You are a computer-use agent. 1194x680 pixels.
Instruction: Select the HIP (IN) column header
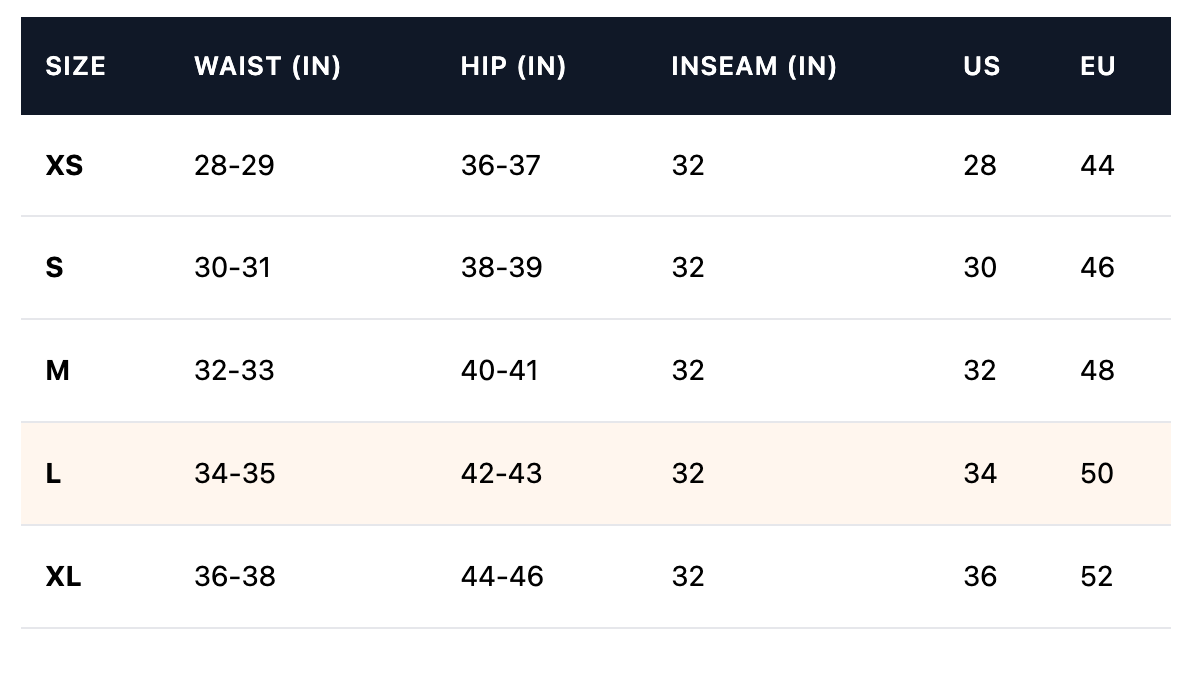pos(513,66)
